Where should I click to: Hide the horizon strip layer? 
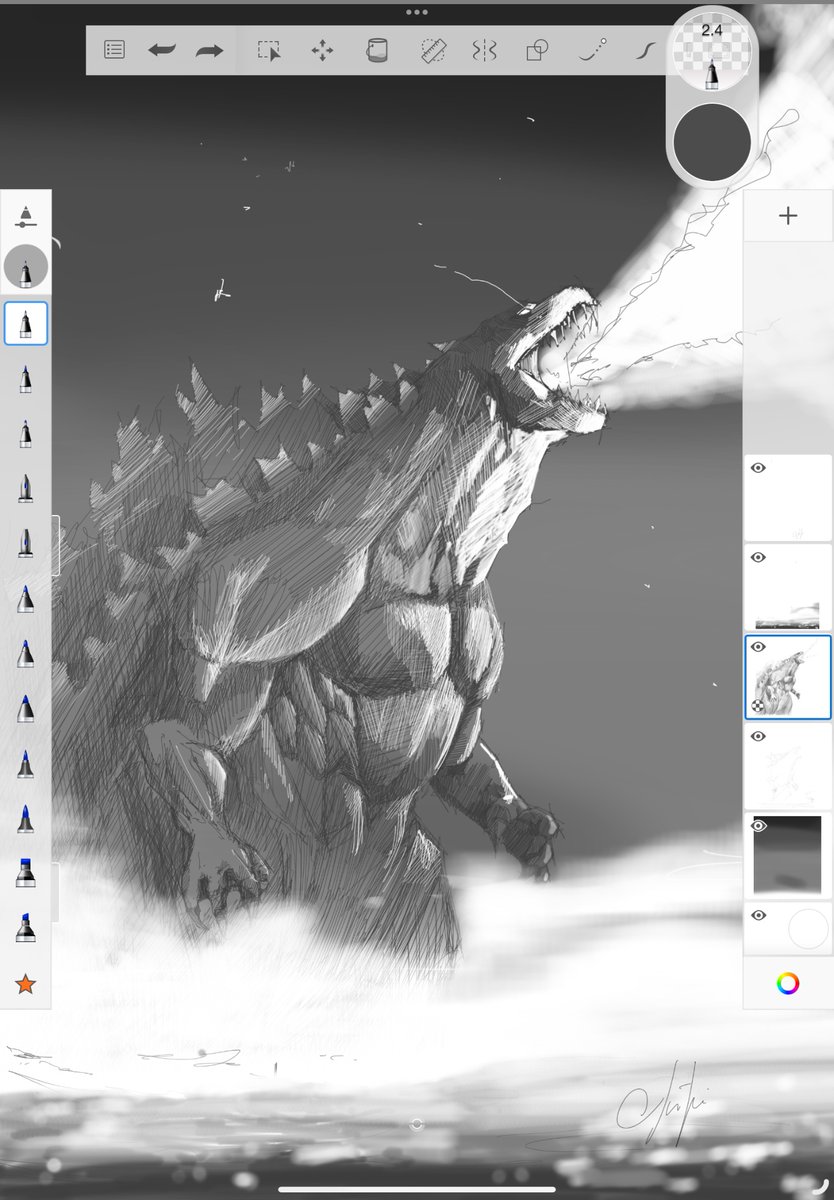(x=758, y=557)
